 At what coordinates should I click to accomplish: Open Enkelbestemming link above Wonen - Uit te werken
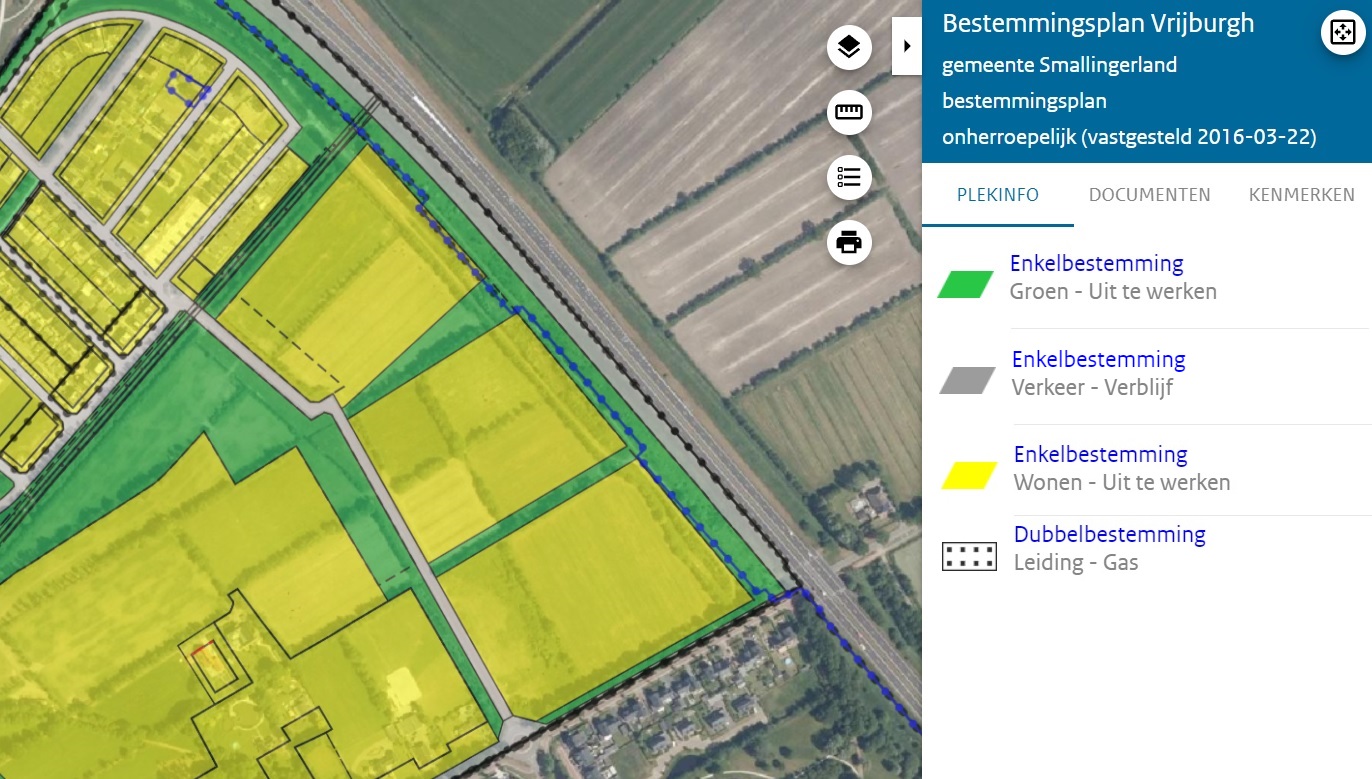coord(1100,454)
